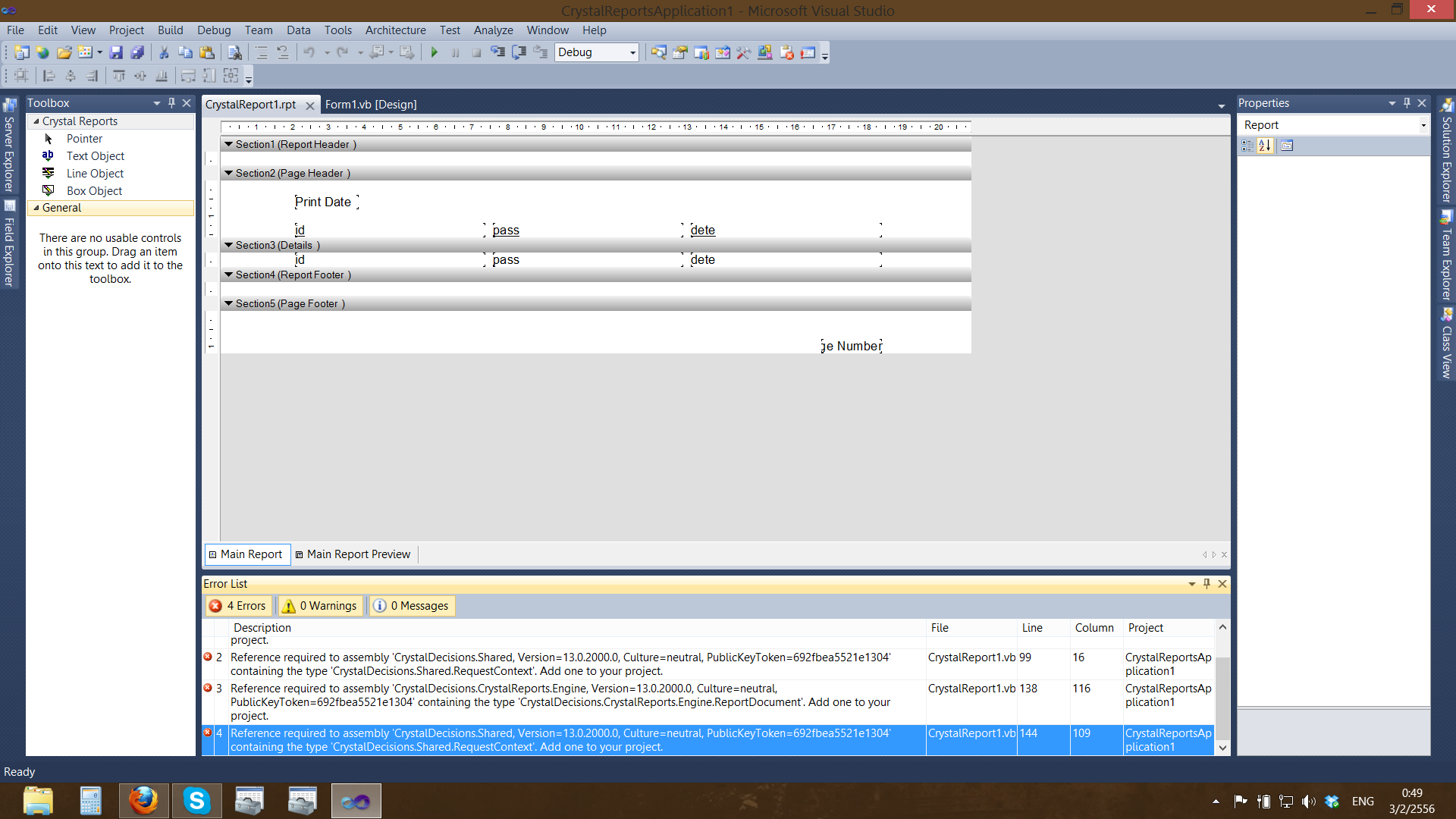
Task: Sort error list by Line column header
Action: pos(1043,628)
